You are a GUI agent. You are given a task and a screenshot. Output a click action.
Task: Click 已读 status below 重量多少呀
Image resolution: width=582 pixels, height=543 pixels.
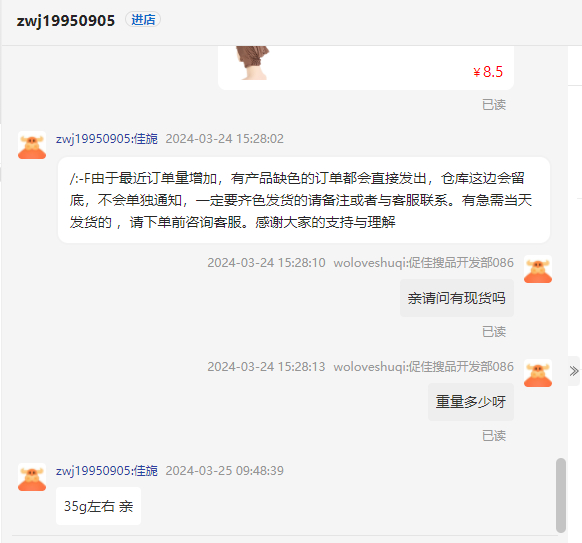coord(494,436)
